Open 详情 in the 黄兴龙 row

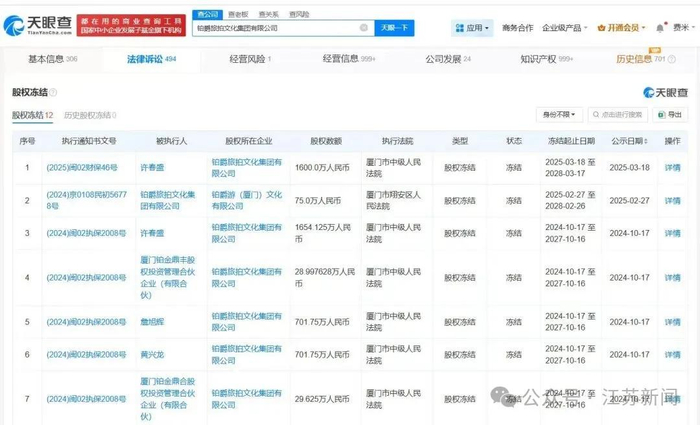pos(672,354)
